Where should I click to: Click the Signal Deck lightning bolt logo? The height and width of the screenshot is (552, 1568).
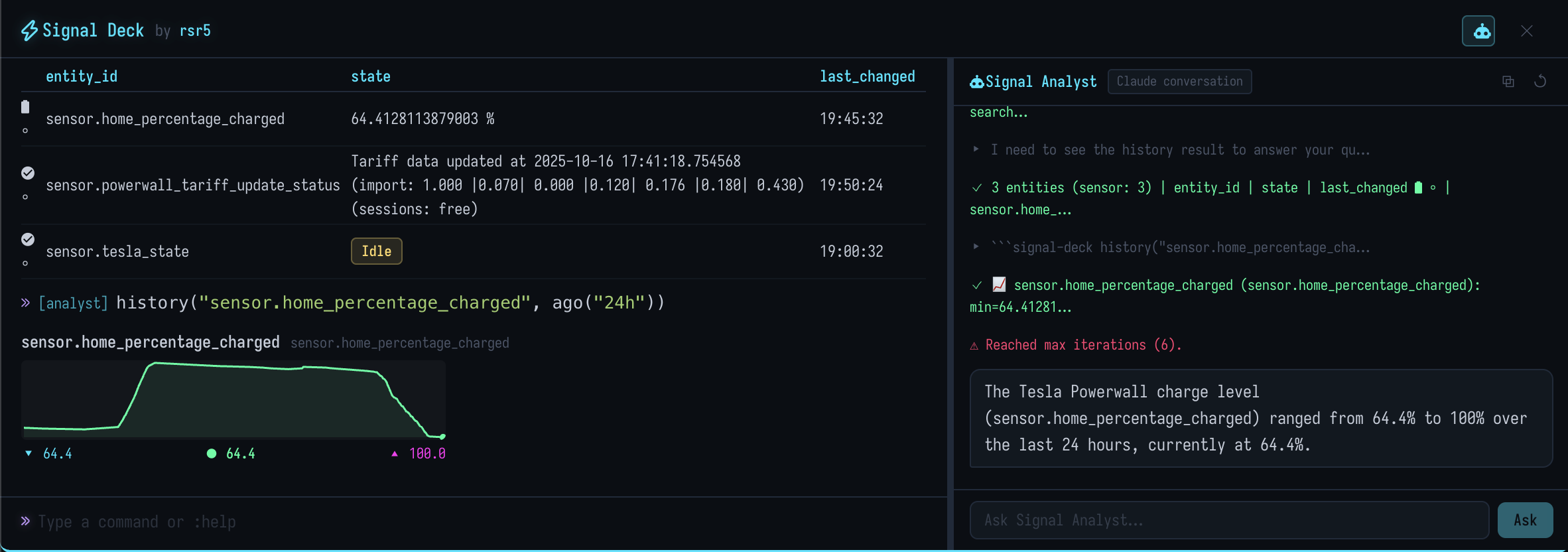(29, 31)
